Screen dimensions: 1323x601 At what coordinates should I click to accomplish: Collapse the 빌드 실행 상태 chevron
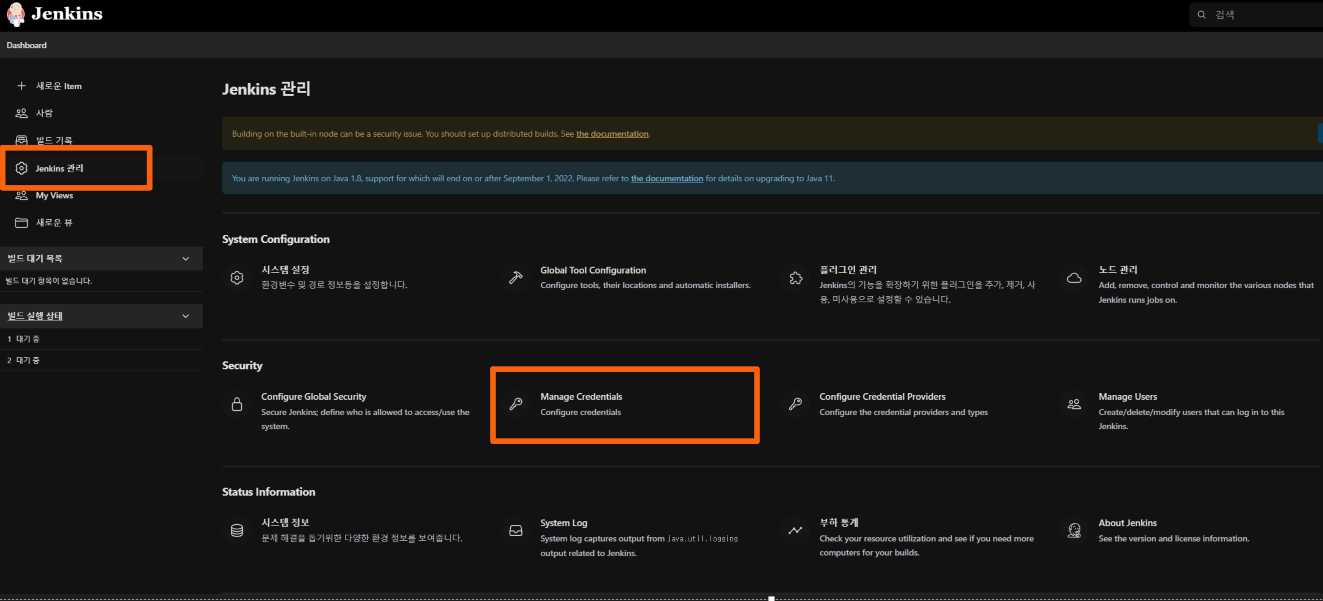[x=186, y=316]
